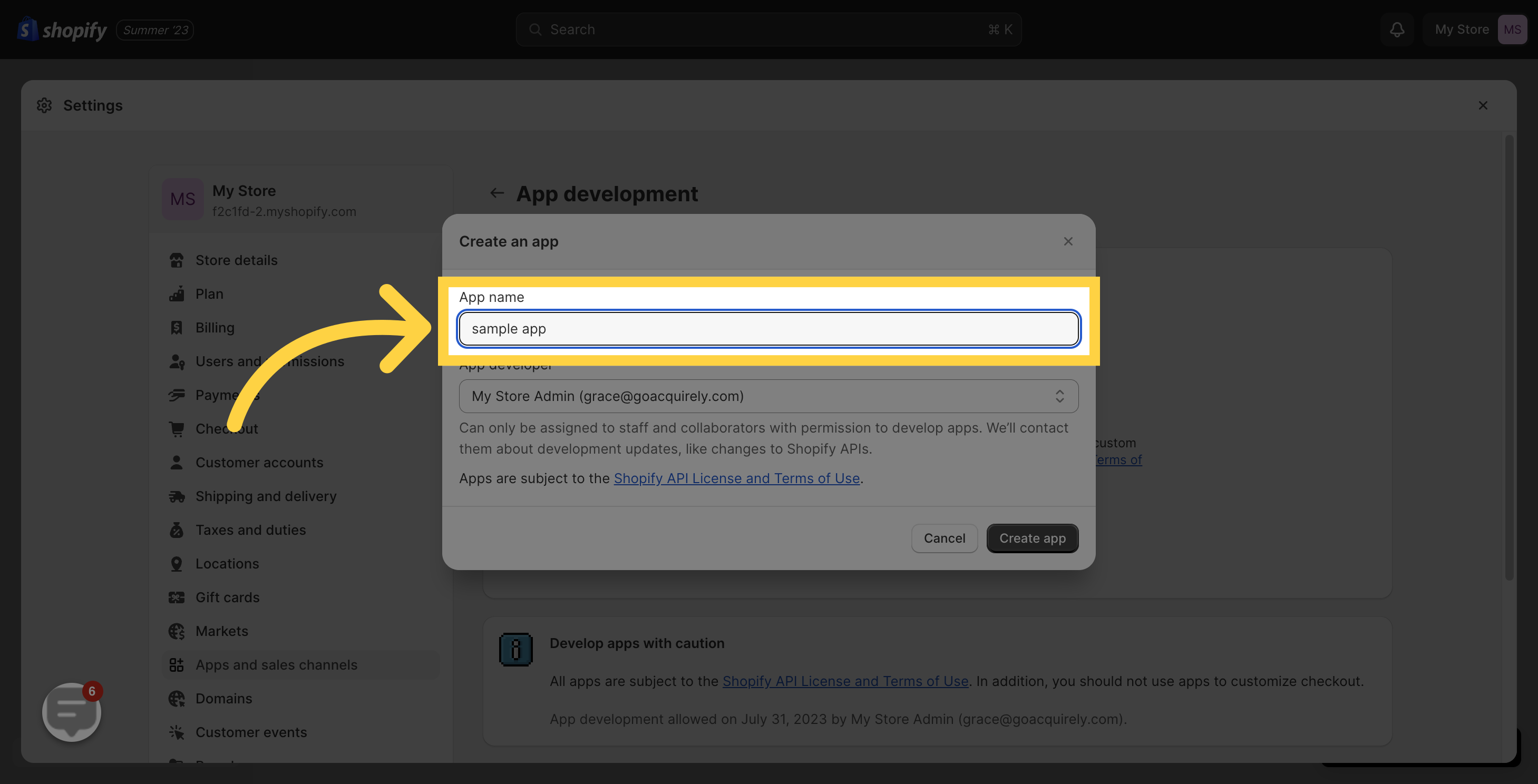
Task: Select the App developer dropdown
Action: tap(768, 395)
